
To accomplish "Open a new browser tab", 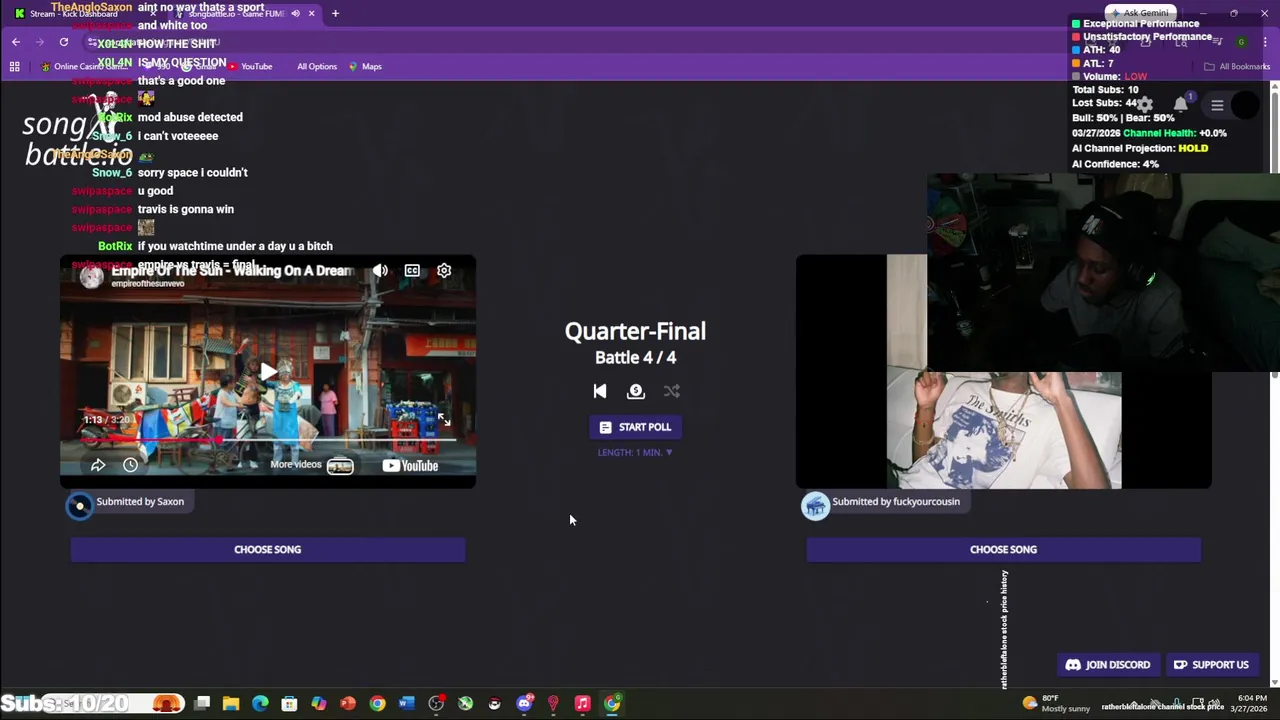I will click(x=335, y=13).
